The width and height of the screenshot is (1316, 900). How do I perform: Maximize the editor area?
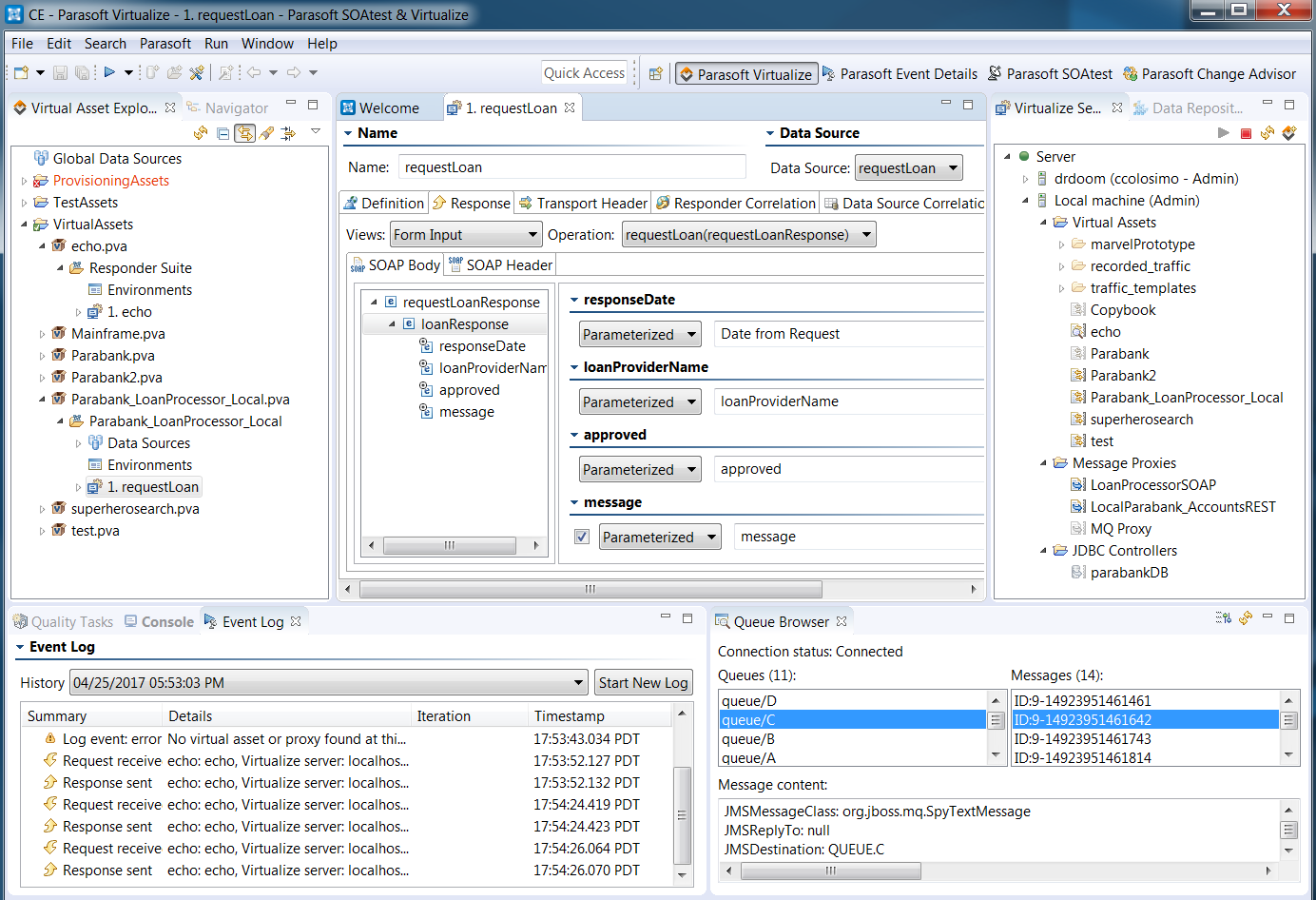click(x=968, y=105)
